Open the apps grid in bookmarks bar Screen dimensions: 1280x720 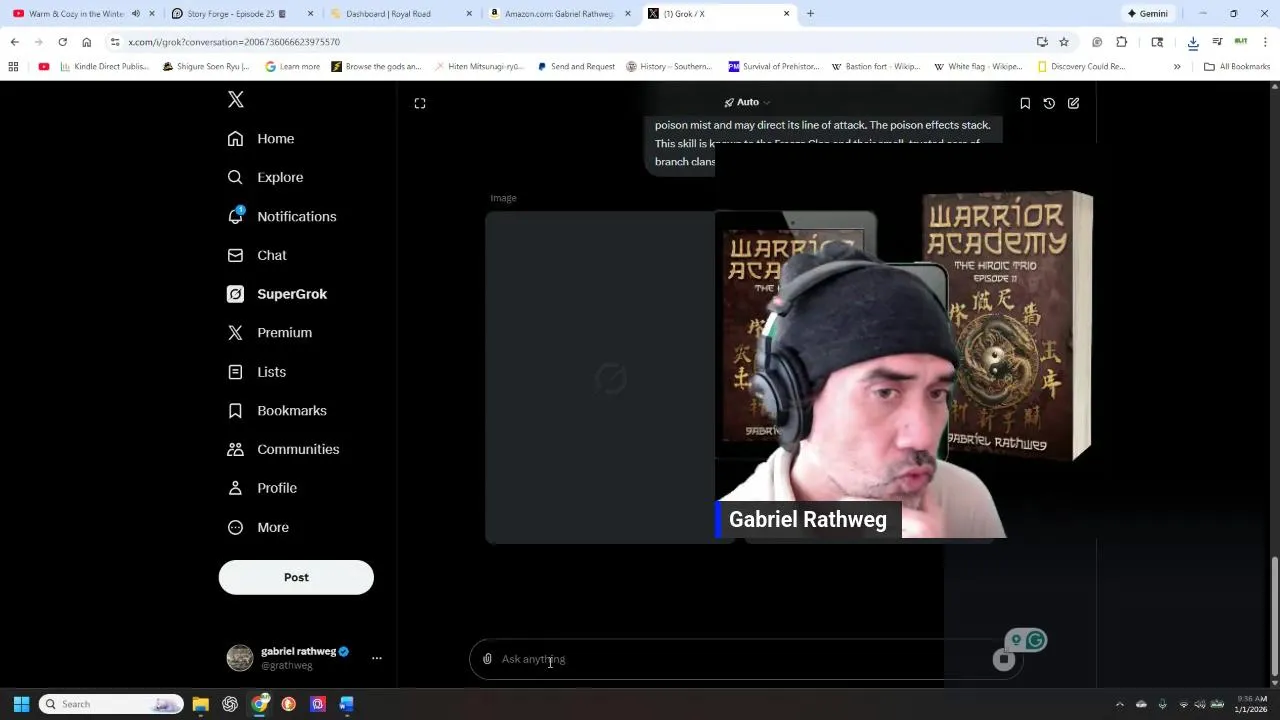point(13,67)
